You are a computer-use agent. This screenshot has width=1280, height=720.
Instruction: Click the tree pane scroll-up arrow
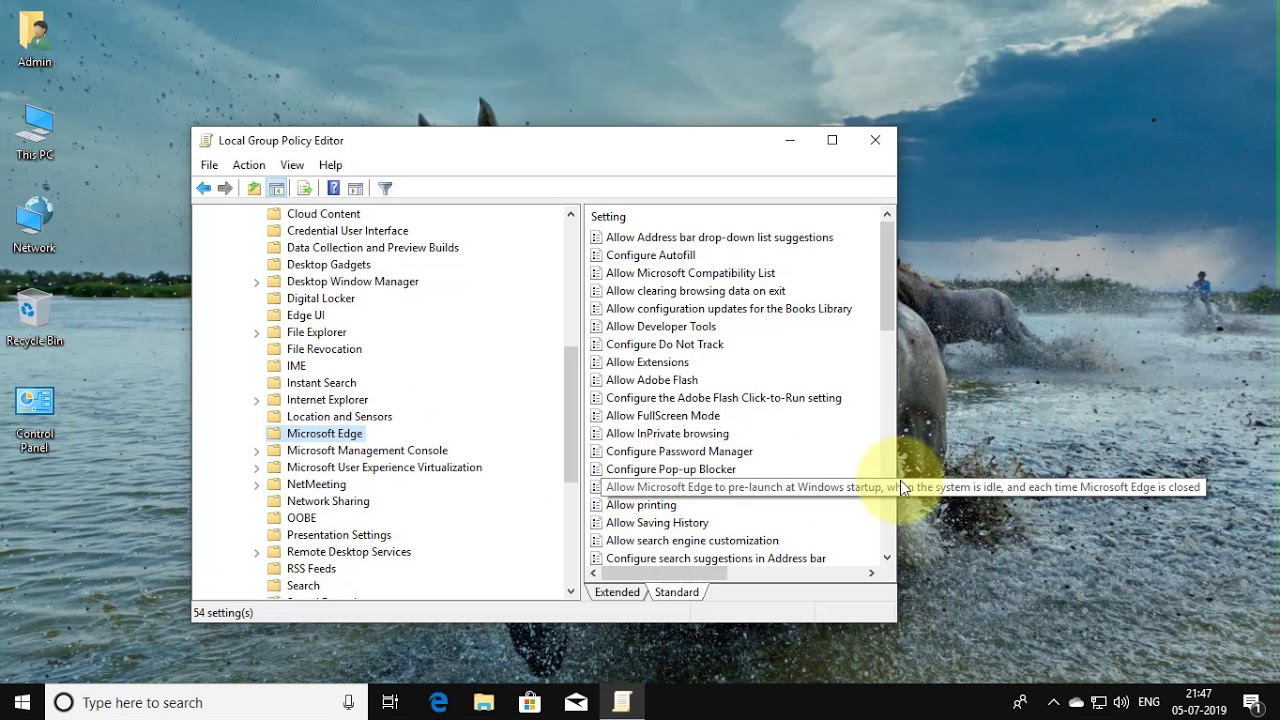click(572, 214)
